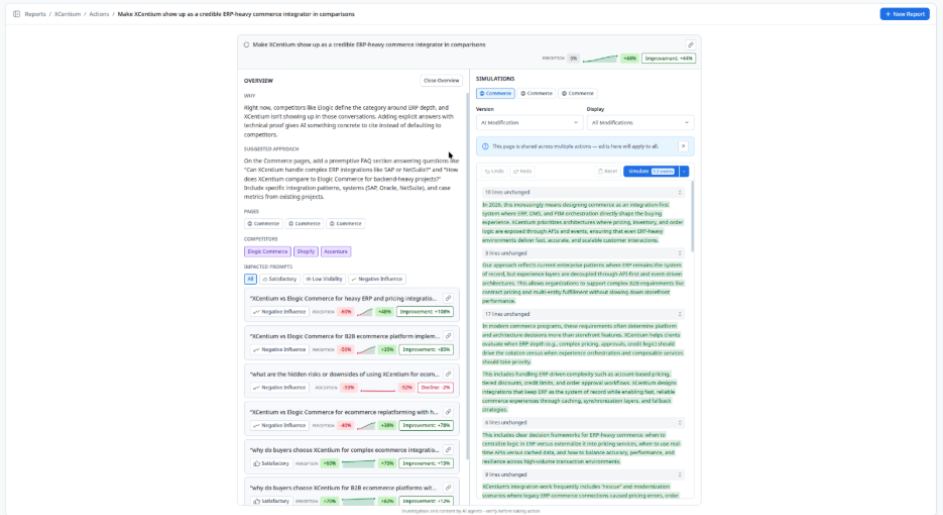Open Reports breadcrumb link
Image resolution: width=943 pixels, height=515 pixels.
(35, 14)
